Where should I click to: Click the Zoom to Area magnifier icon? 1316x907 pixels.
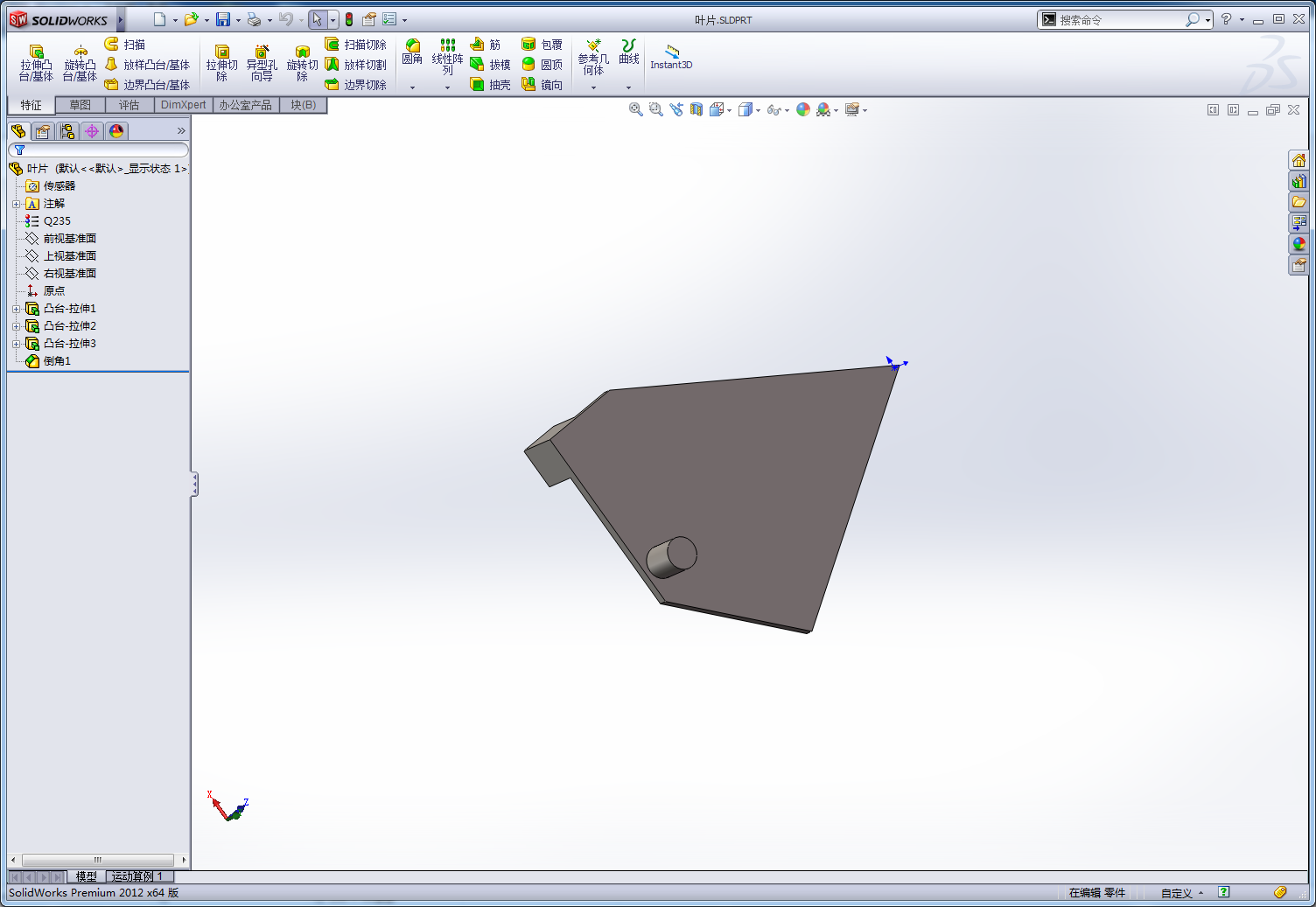tap(656, 109)
